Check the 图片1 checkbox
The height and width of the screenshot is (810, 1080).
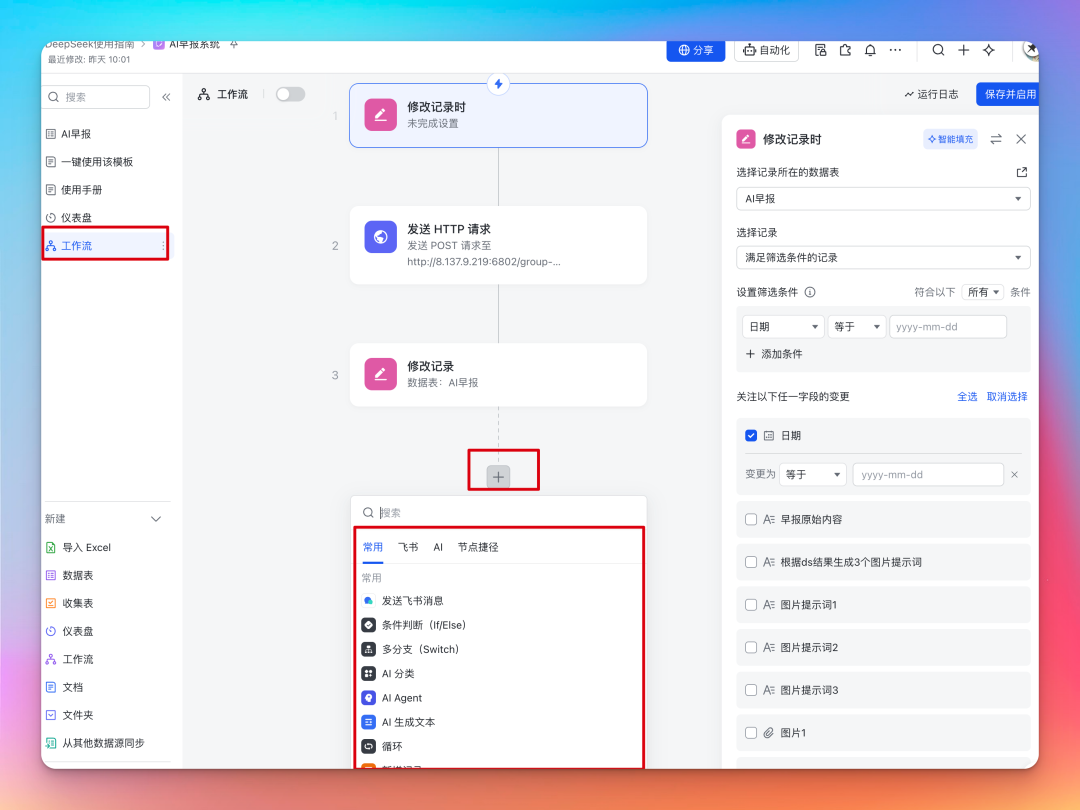coord(751,733)
